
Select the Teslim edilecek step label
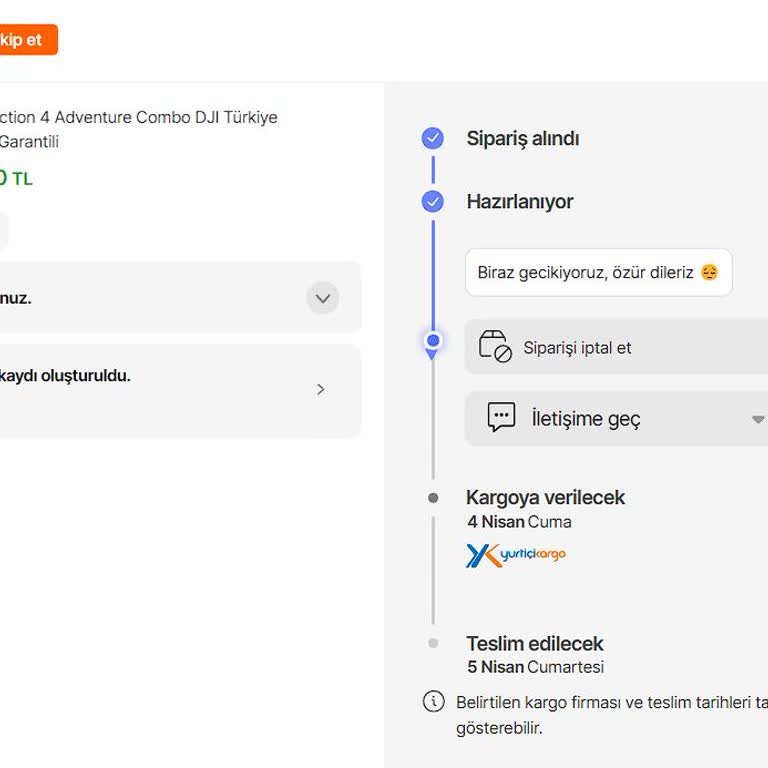[x=534, y=644]
